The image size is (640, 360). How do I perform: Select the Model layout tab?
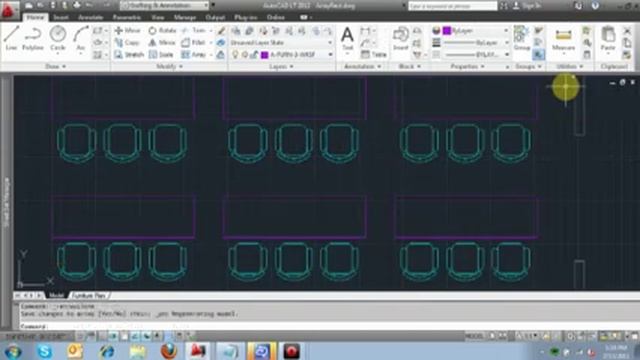click(56, 295)
